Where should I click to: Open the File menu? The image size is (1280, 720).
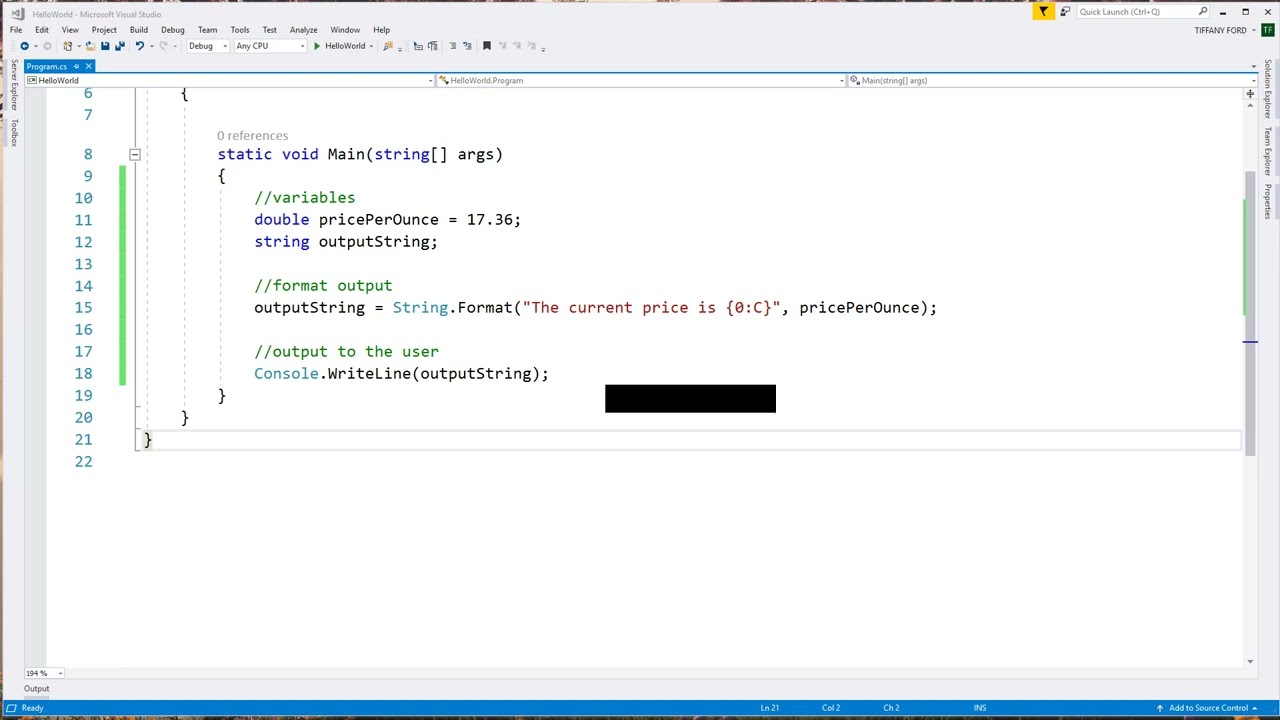point(16,30)
